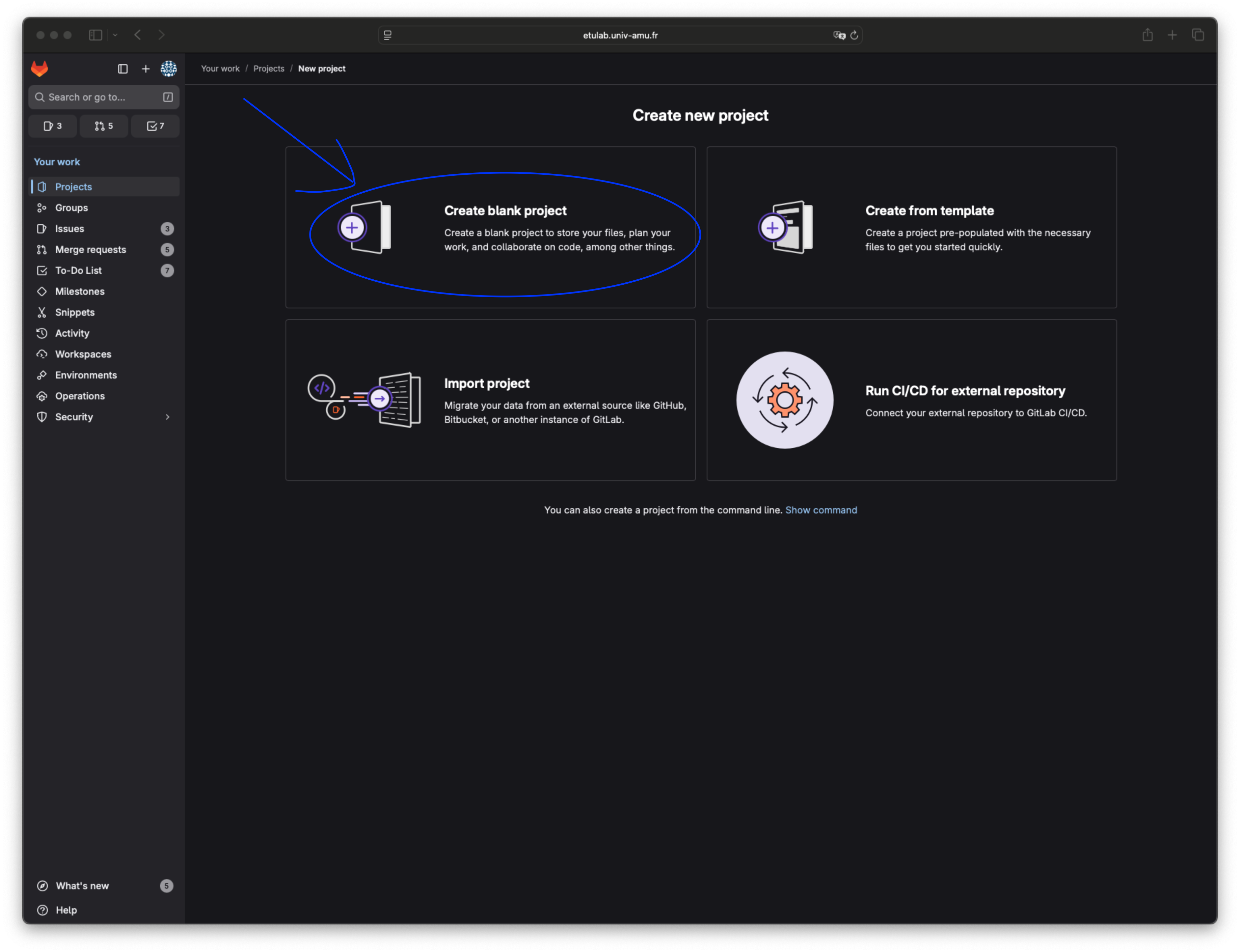
Task: Go to Snippets in sidebar
Action: (75, 312)
